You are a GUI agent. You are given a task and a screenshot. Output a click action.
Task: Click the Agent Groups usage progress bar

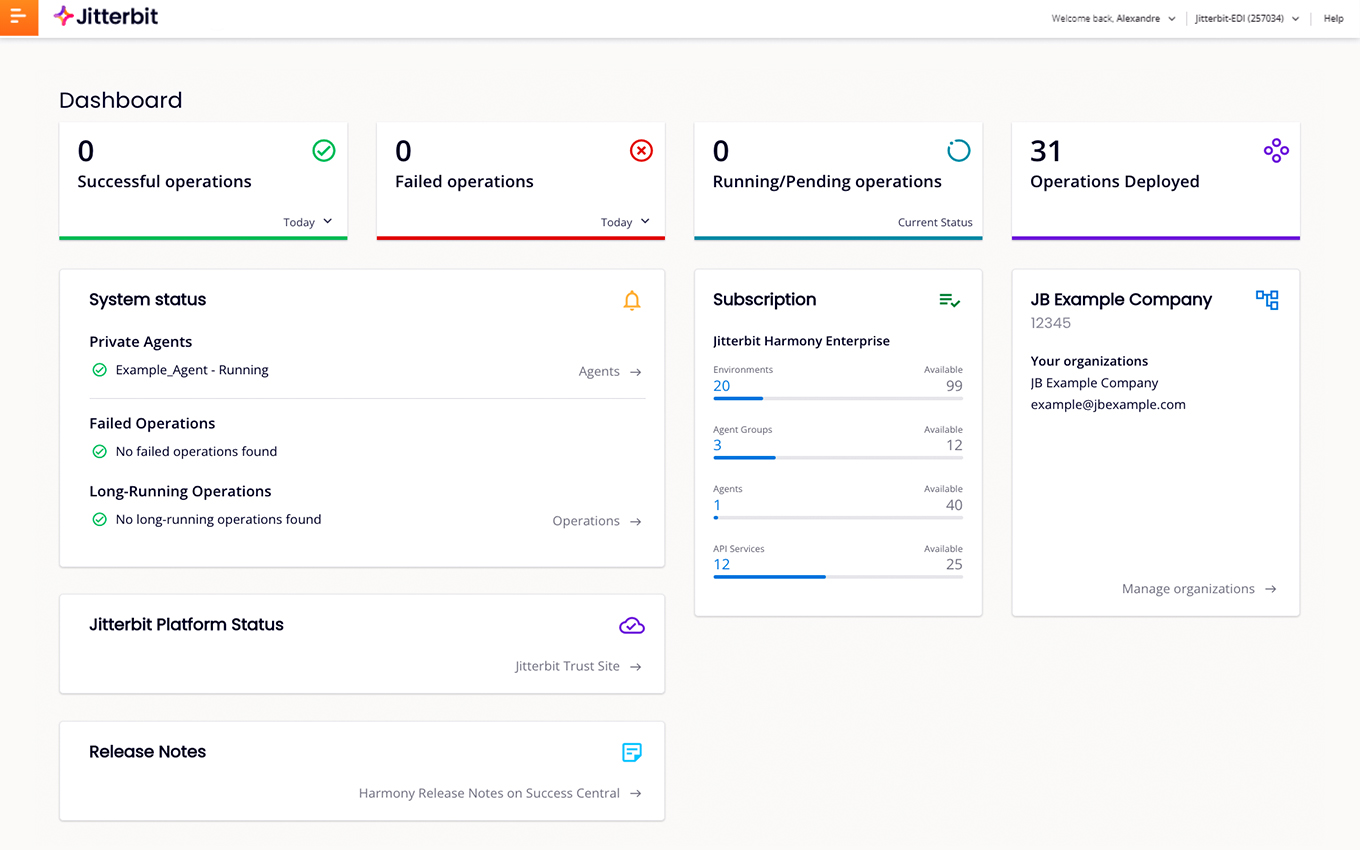tap(838, 458)
